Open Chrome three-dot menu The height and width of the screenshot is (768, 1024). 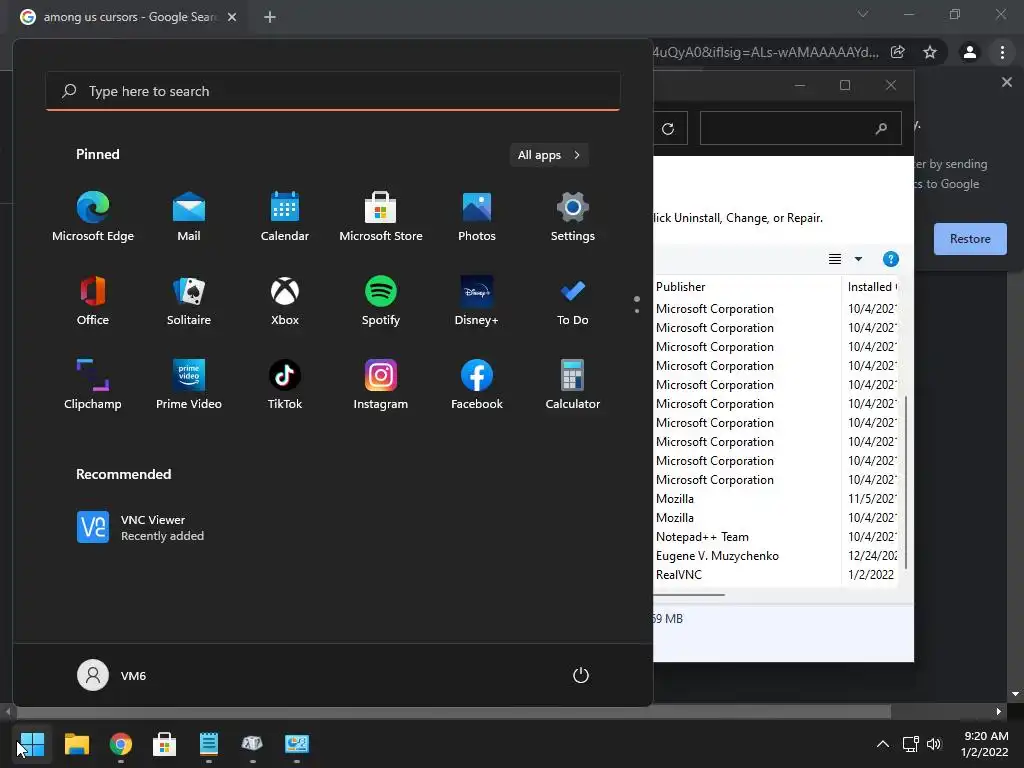pyautogui.click(x=1002, y=52)
